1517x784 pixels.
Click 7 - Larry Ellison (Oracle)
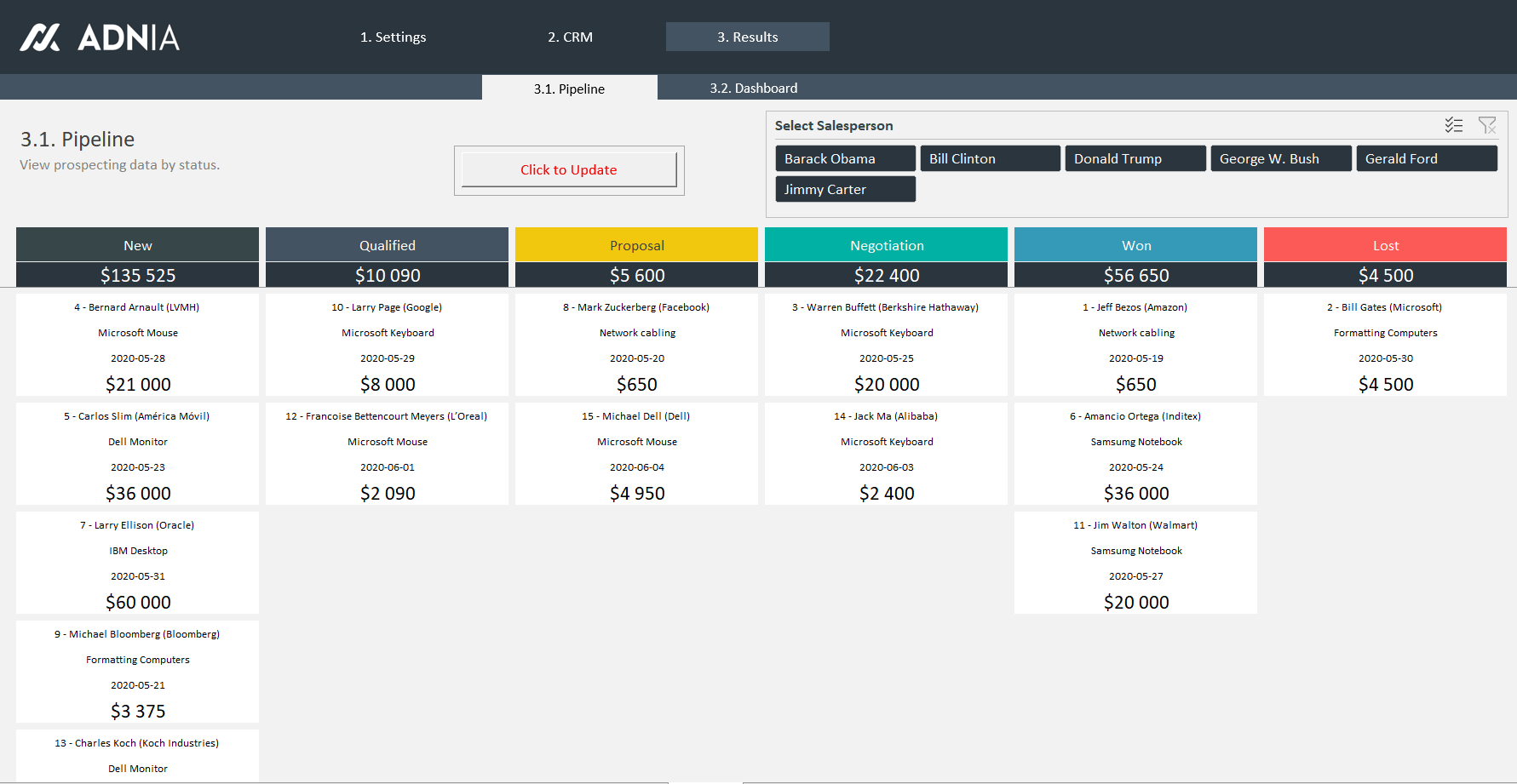(x=137, y=525)
